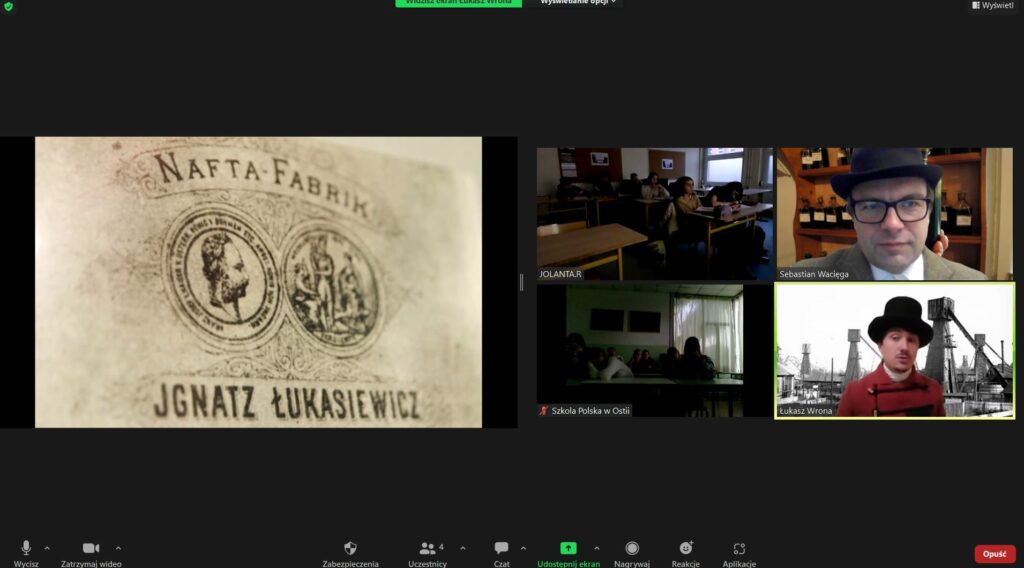
Task: Mute the microphone with the Wycisz icon
Action: pos(26,548)
